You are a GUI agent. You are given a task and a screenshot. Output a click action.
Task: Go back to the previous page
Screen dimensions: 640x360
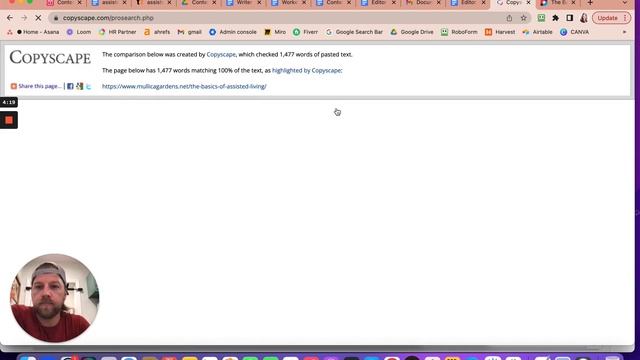[10, 18]
